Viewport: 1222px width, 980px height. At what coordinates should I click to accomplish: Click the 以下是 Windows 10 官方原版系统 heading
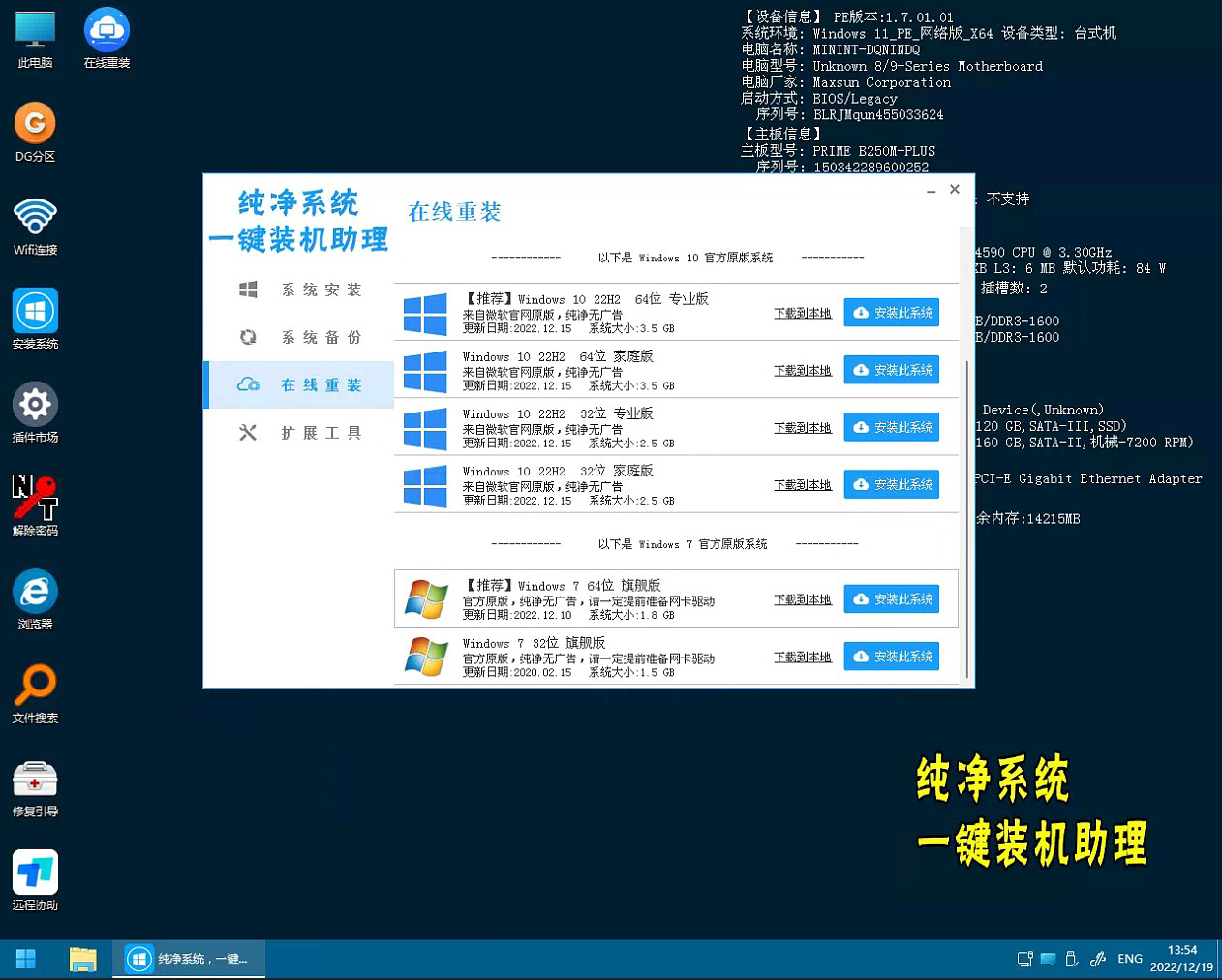coord(686,258)
